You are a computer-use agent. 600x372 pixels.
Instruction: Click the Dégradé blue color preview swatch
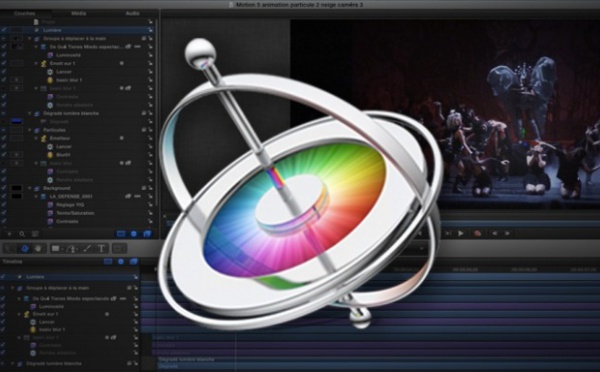(16, 121)
